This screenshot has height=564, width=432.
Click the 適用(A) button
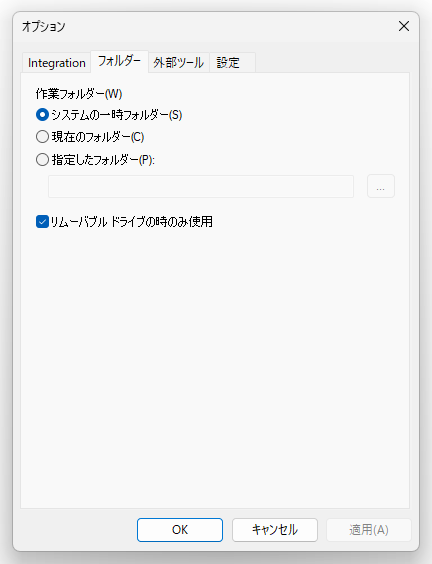pos(369,529)
